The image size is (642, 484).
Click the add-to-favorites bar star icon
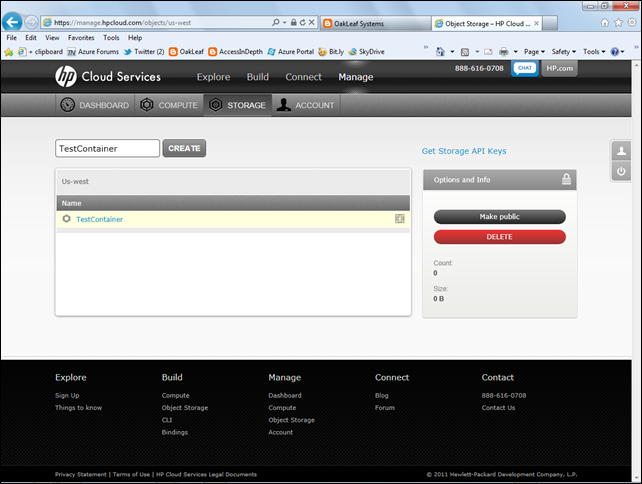pyautogui.click(x=9, y=52)
